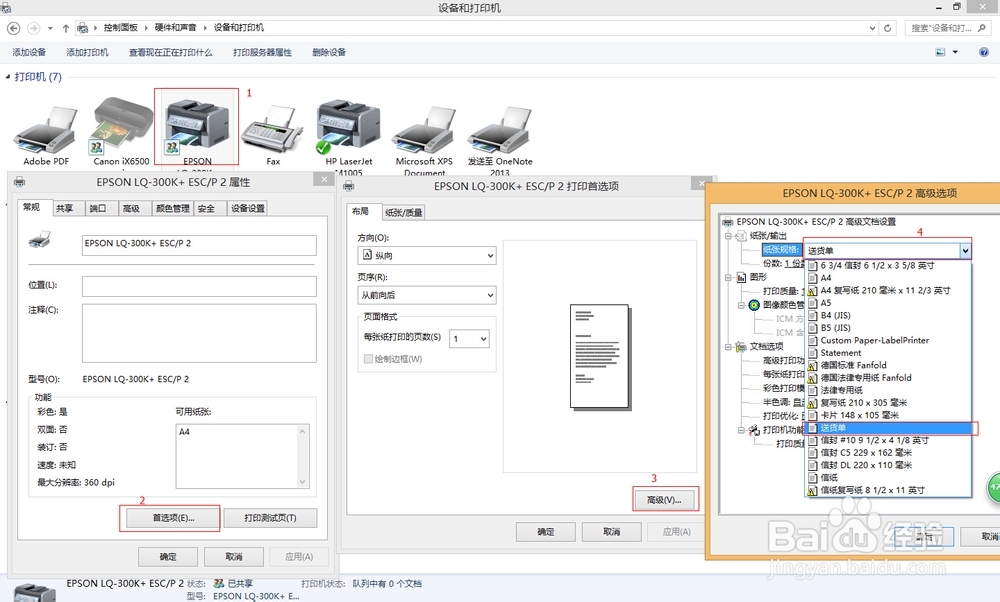Choose B4 (JIS) in the paper size list

pyautogui.click(x=887, y=315)
